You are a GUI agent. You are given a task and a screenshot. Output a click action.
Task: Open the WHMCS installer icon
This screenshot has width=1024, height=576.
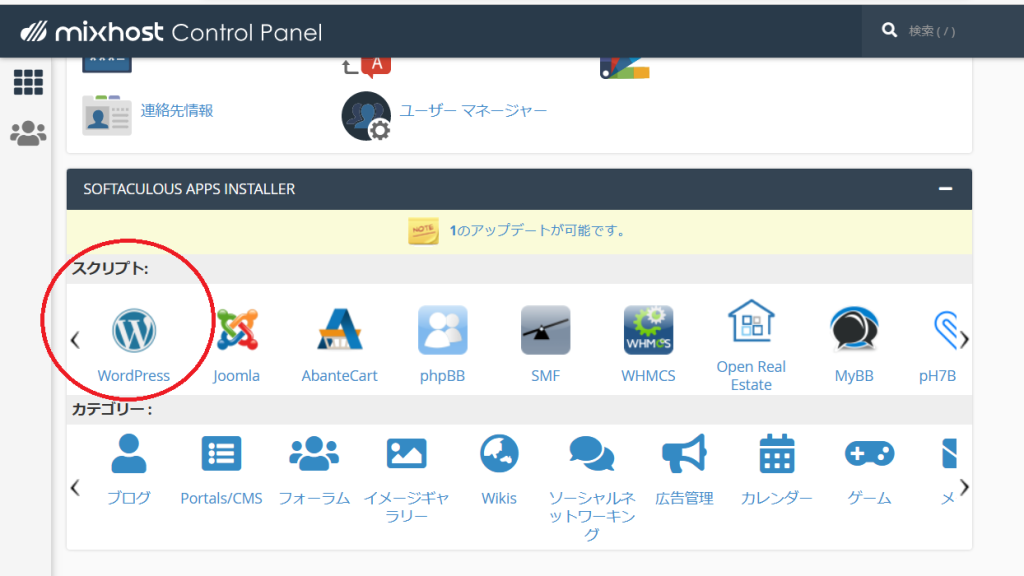click(648, 331)
